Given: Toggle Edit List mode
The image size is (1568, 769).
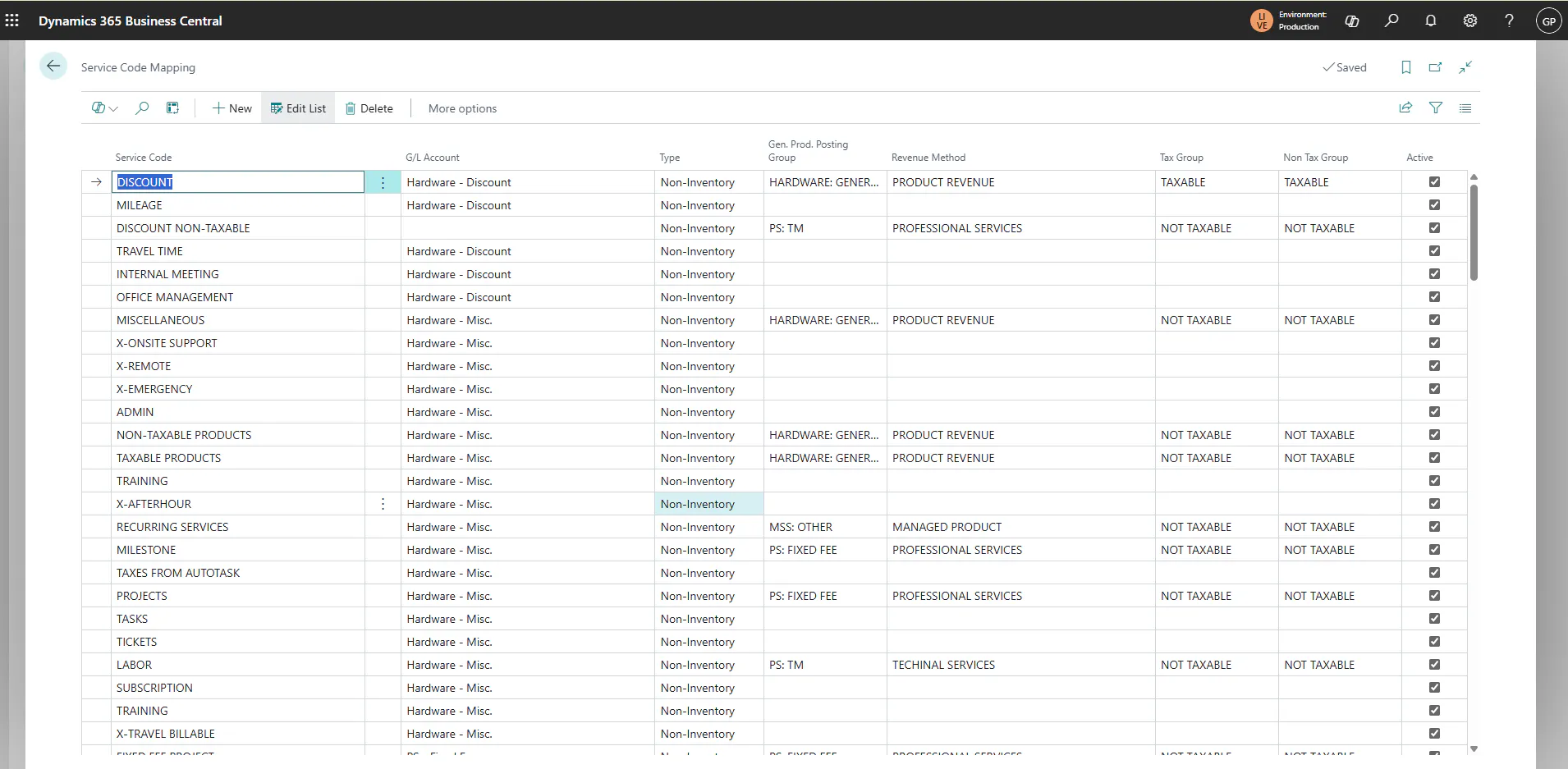Looking at the screenshot, I should (298, 108).
